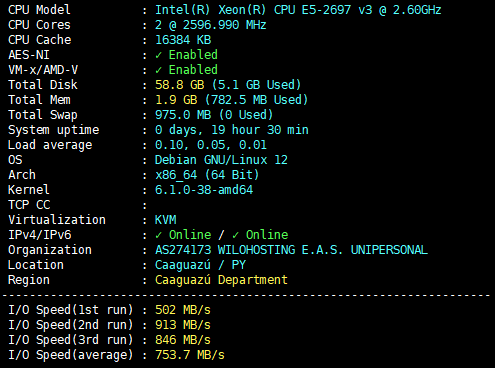Click the Total Mem label
This screenshot has width=495, height=368.
39,100
